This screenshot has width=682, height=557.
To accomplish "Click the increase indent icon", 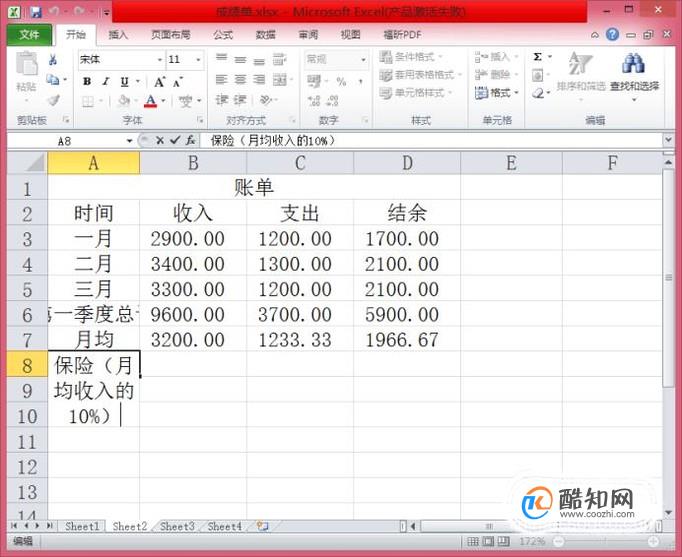I will (241, 100).
